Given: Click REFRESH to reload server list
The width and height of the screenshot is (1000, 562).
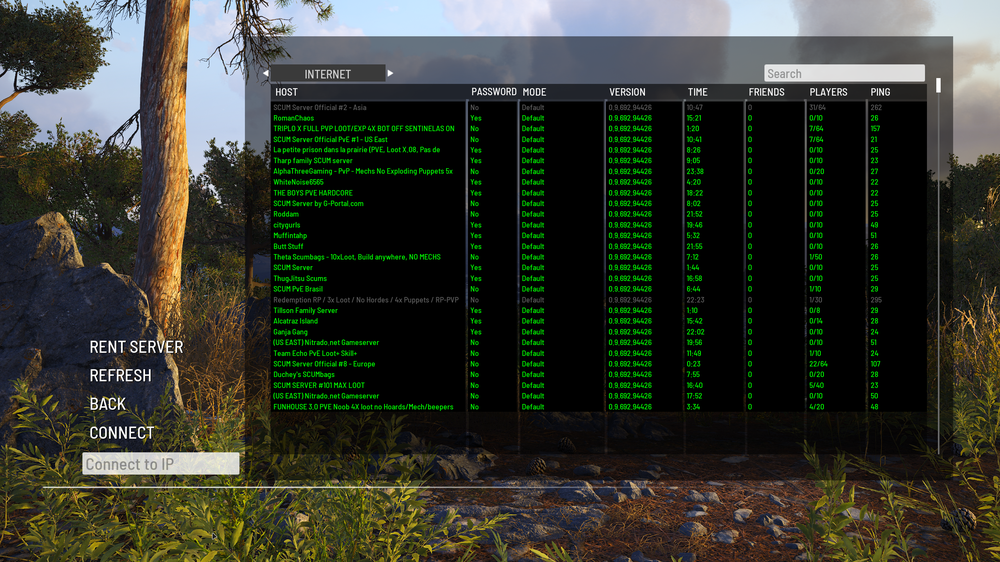Looking at the screenshot, I should tap(121, 376).
